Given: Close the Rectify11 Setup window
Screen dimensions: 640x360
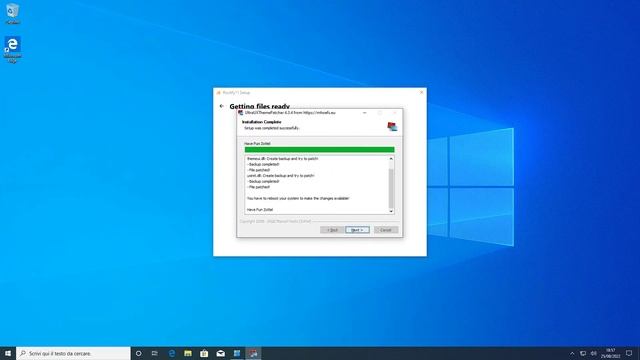Looking at the screenshot, I should [x=422, y=93].
